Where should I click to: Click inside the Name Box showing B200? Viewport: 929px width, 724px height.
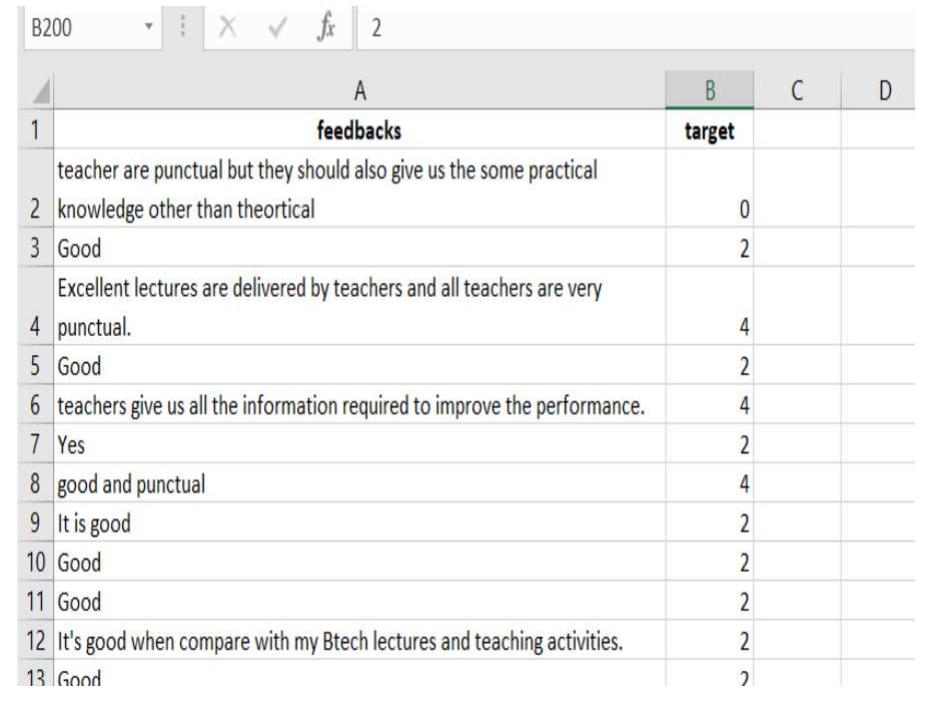[80, 28]
